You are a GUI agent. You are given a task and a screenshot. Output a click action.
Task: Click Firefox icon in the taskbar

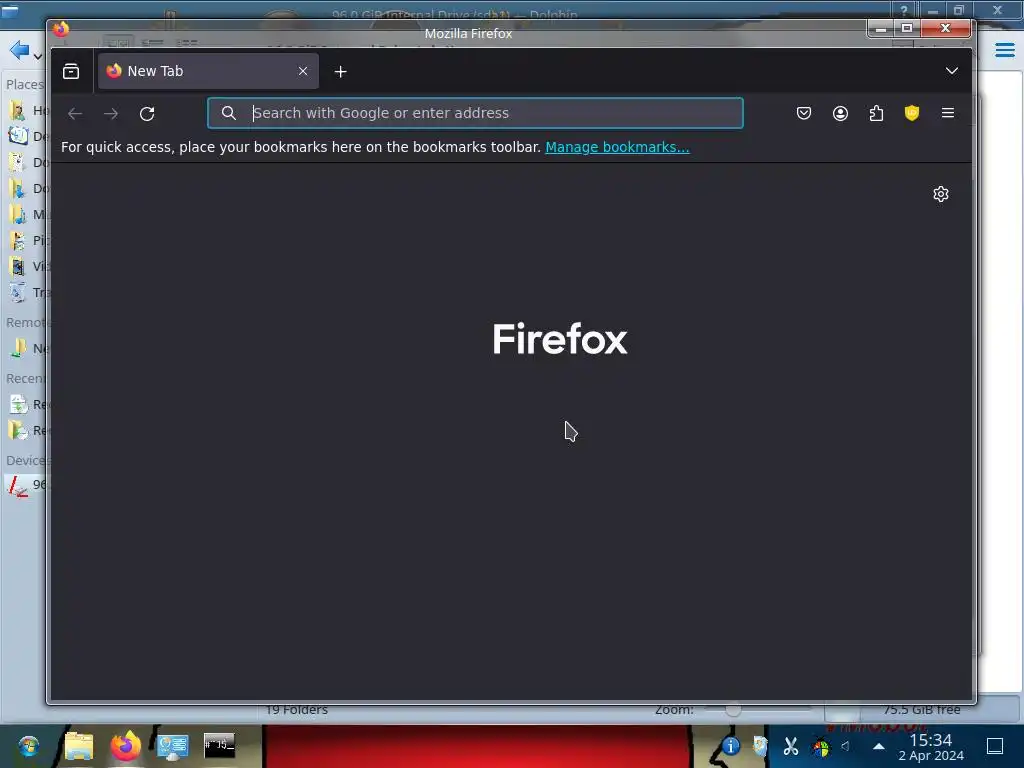(x=125, y=746)
